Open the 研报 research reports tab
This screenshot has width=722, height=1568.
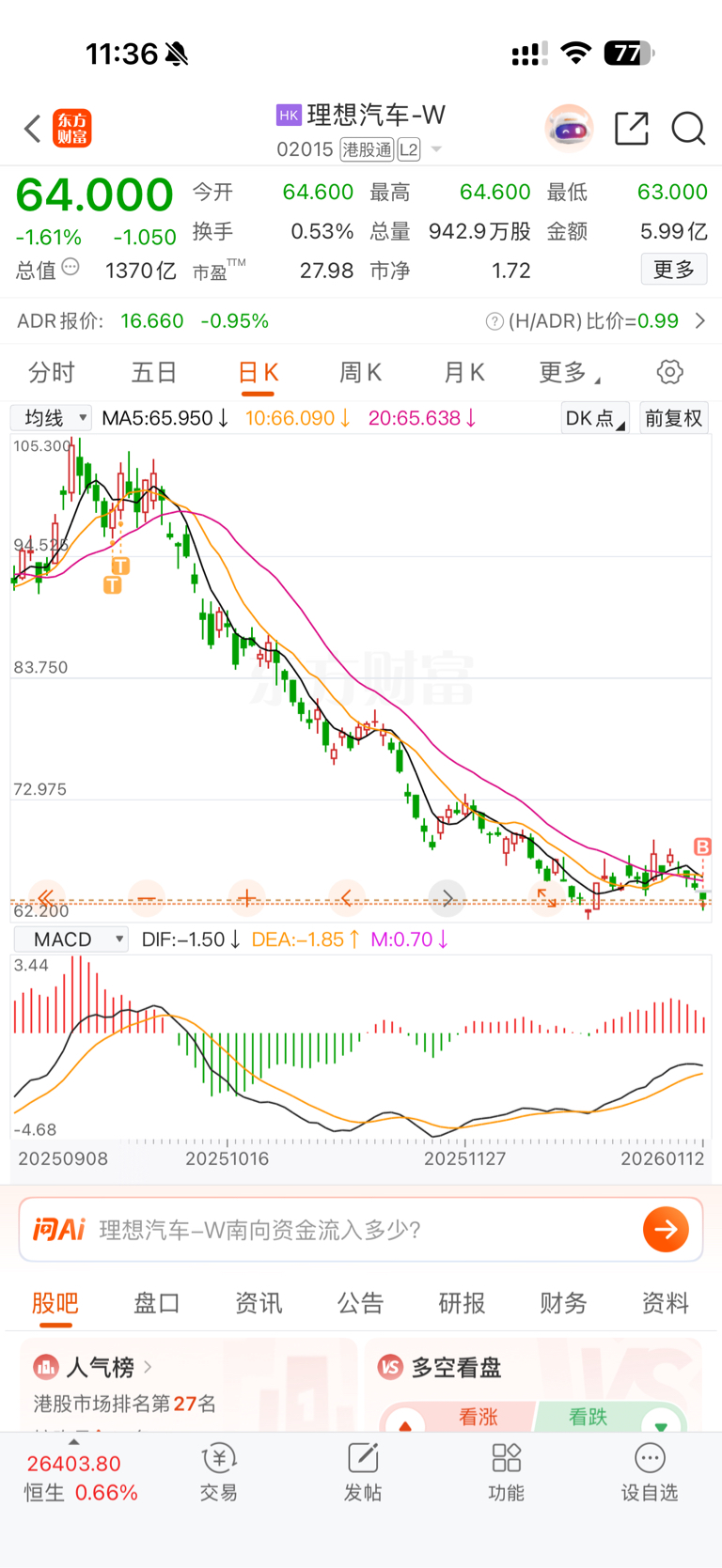point(462,1303)
